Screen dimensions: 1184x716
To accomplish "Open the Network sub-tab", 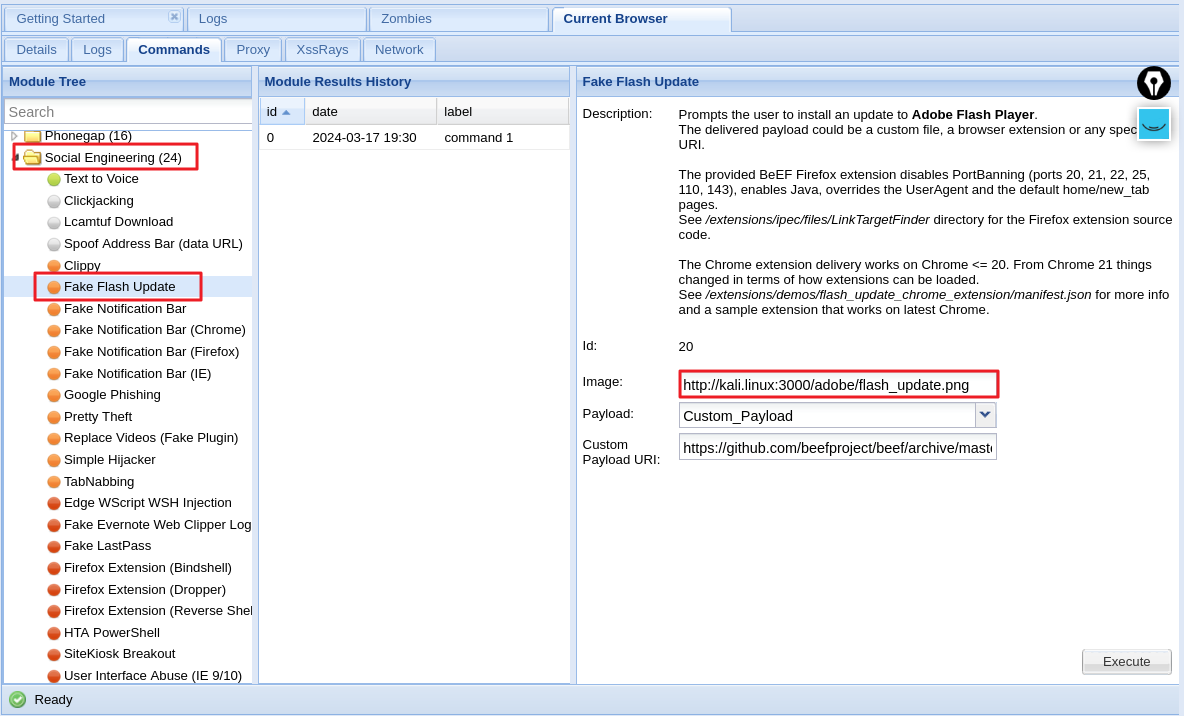I will click(x=399, y=50).
